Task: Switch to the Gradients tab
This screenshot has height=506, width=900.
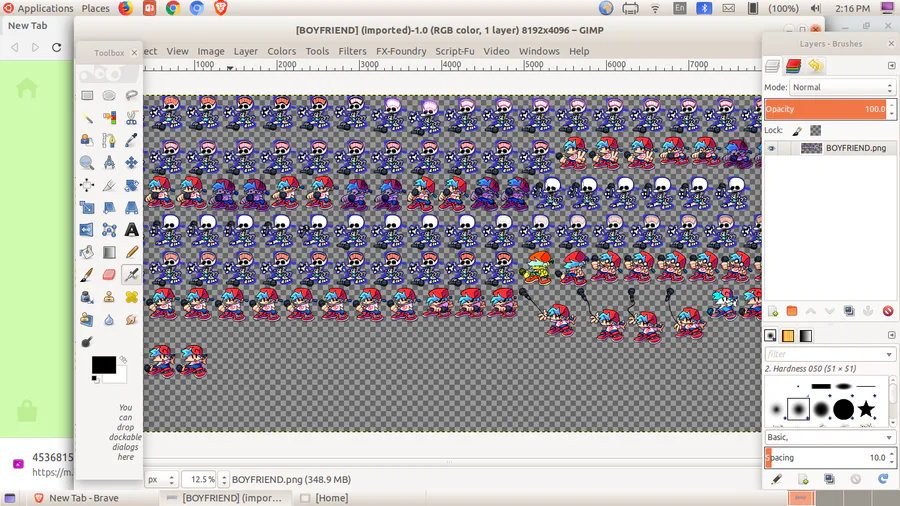Action: (806, 336)
